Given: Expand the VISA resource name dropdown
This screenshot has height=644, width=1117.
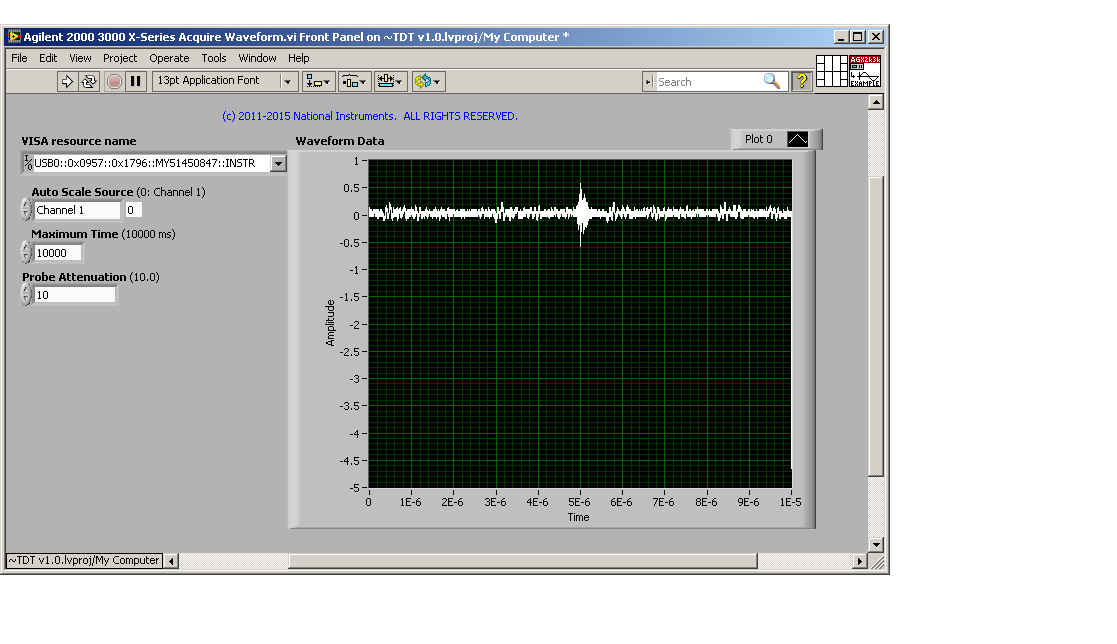Looking at the screenshot, I should pos(279,163).
